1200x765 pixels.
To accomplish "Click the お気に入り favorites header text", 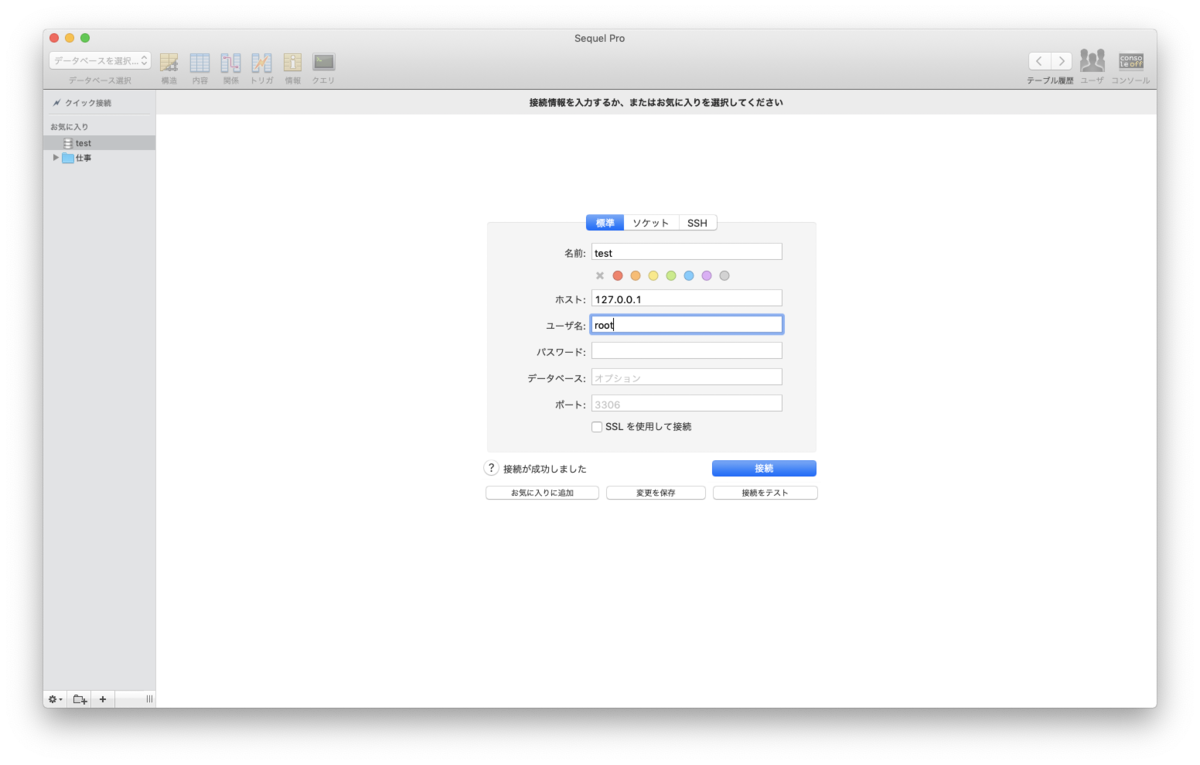I will 70,127.
